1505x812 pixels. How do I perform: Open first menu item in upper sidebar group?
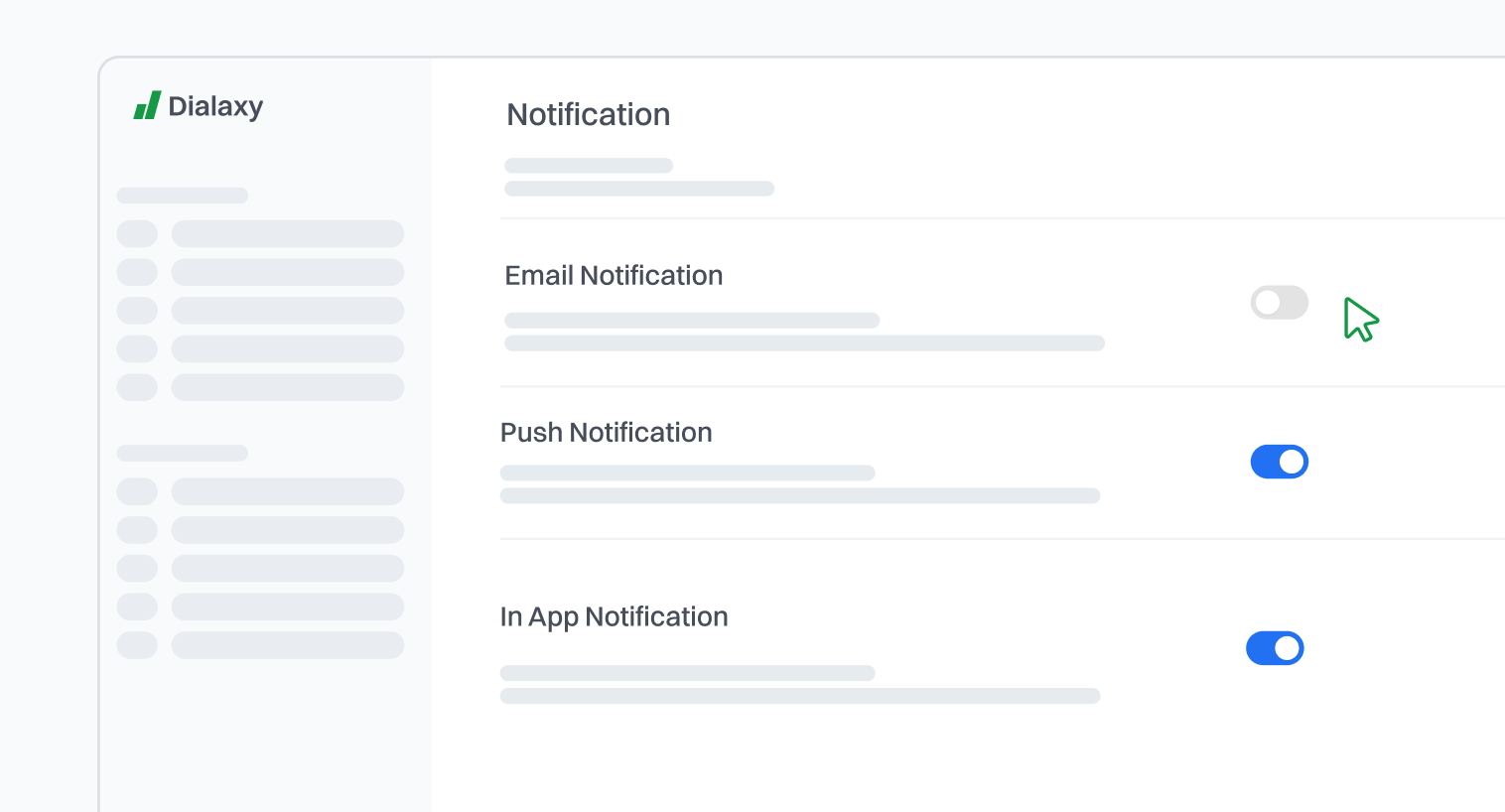[287, 234]
